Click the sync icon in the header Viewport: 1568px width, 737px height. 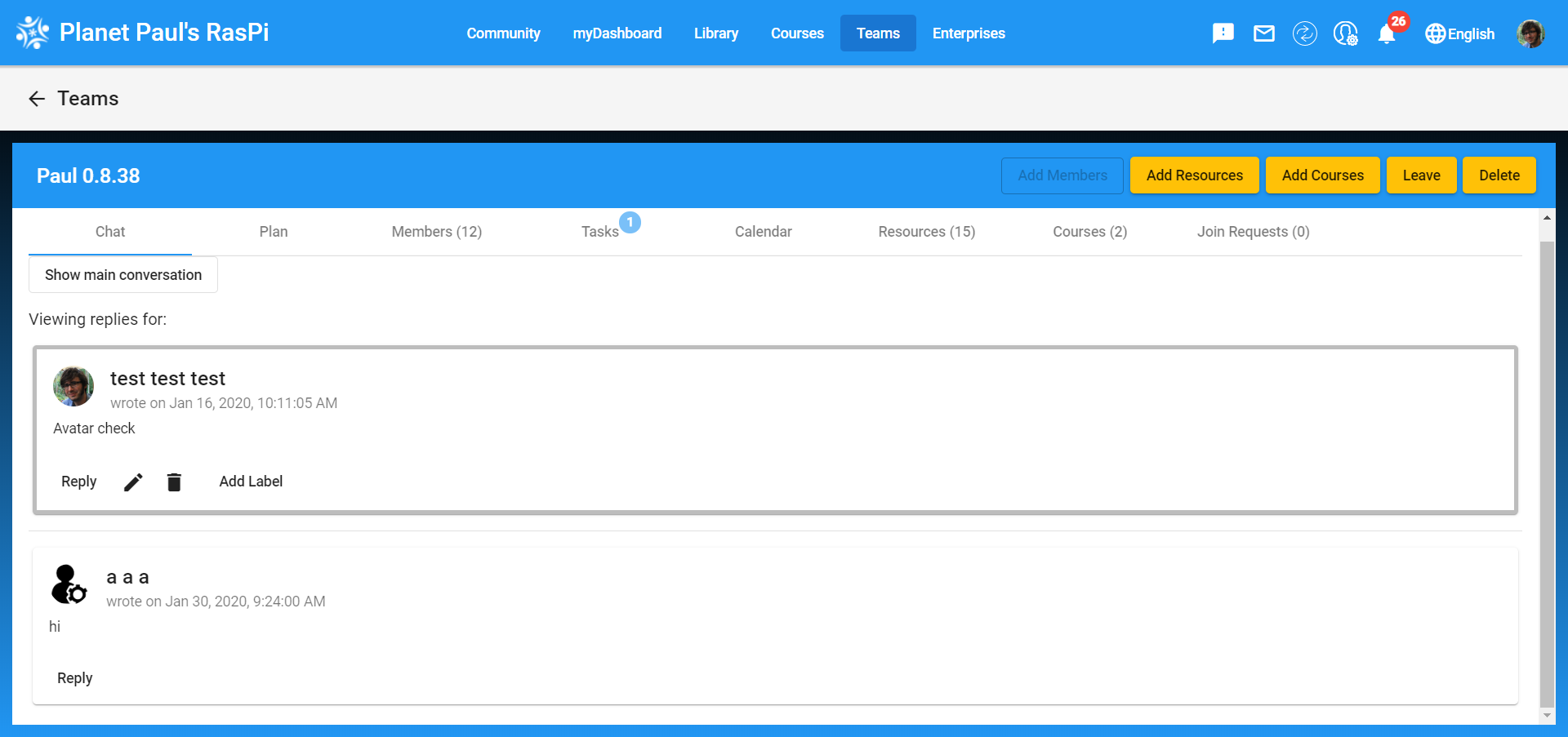coord(1304,33)
